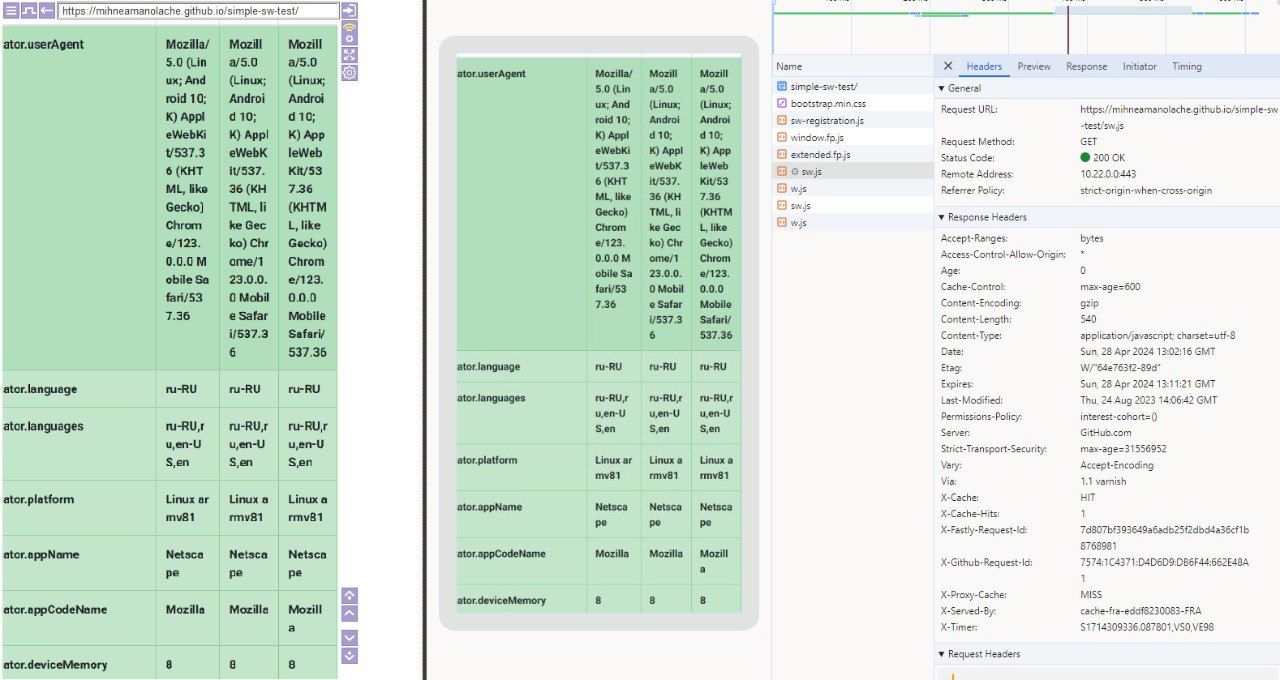Viewport: 1280px width, 680px height.
Task: Collapse the Request Headers section
Action: tap(942, 654)
